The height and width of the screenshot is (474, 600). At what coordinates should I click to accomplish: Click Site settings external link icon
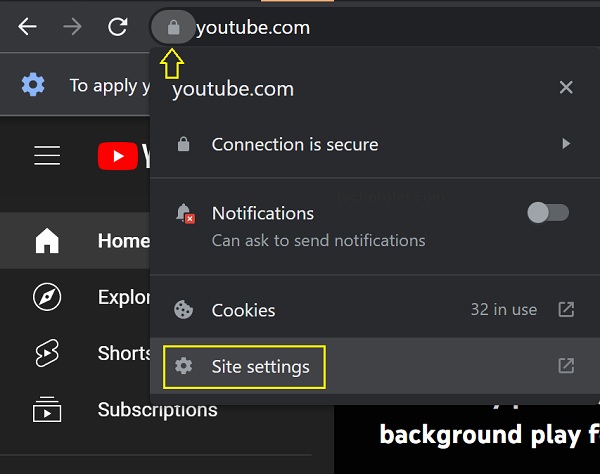(x=566, y=366)
